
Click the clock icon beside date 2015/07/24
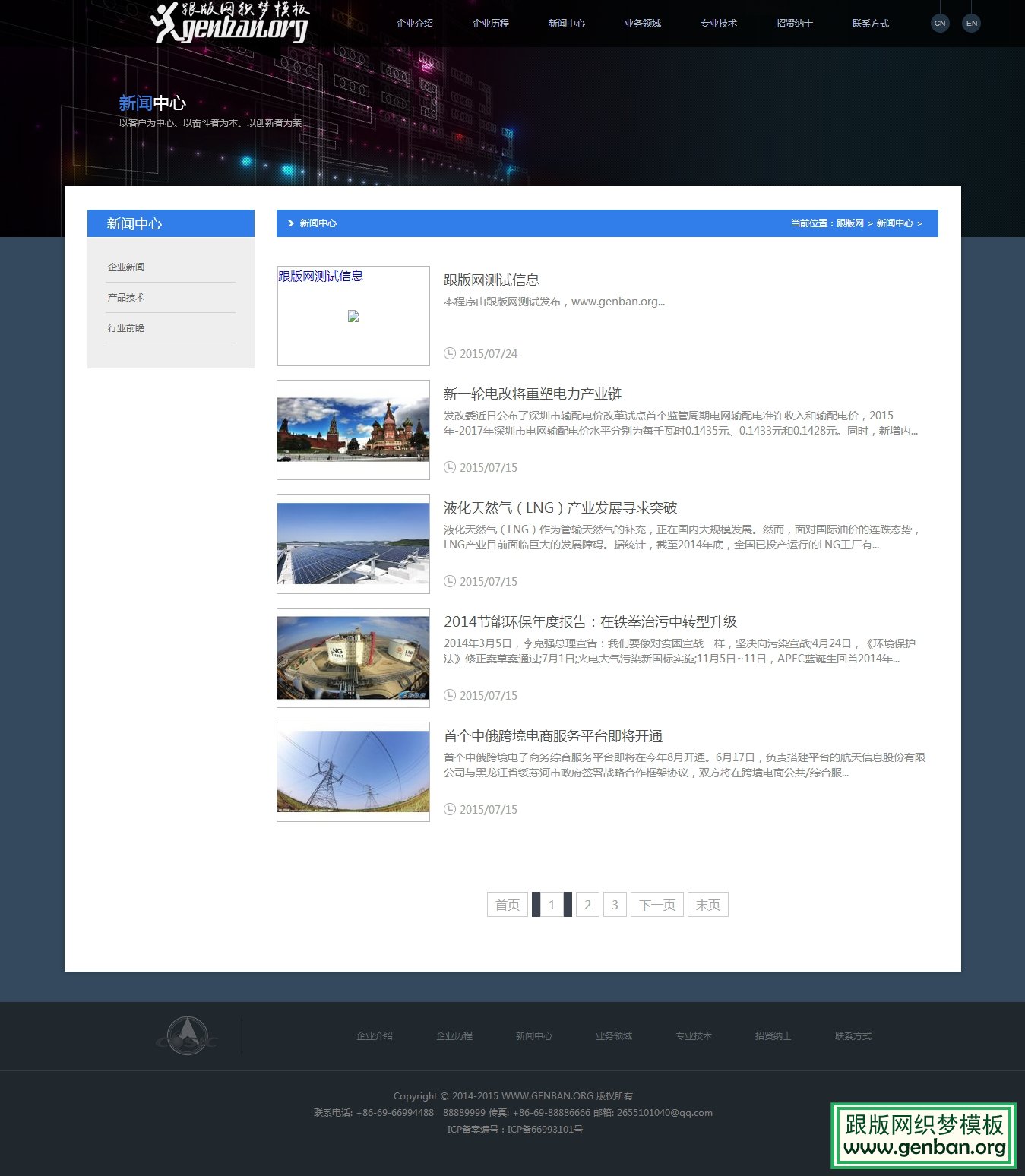click(x=450, y=353)
